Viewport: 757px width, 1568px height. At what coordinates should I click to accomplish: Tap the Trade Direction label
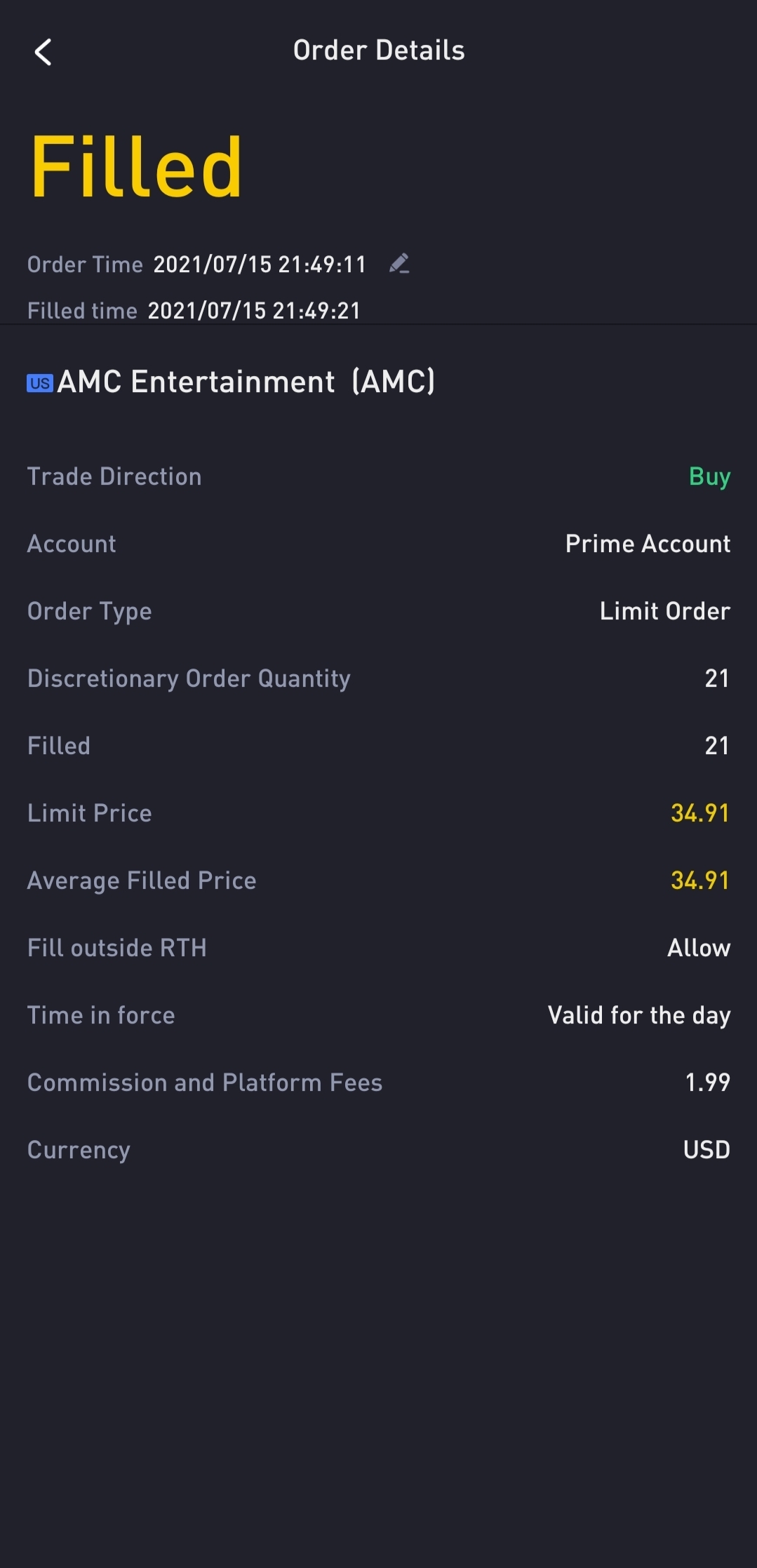[x=114, y=477]
